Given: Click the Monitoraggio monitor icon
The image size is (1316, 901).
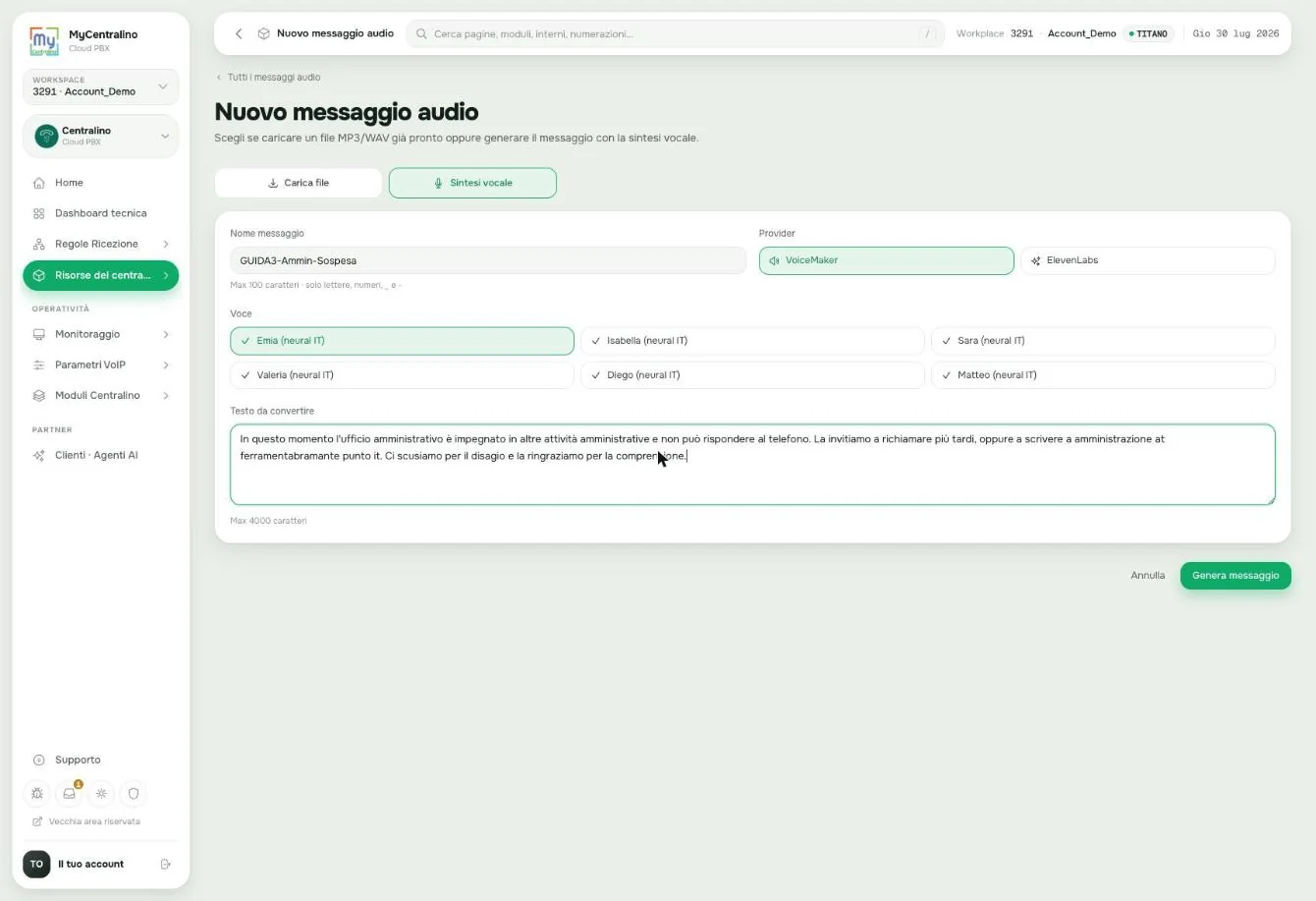Looking at the screenshot, I should (x=39, y=334).
